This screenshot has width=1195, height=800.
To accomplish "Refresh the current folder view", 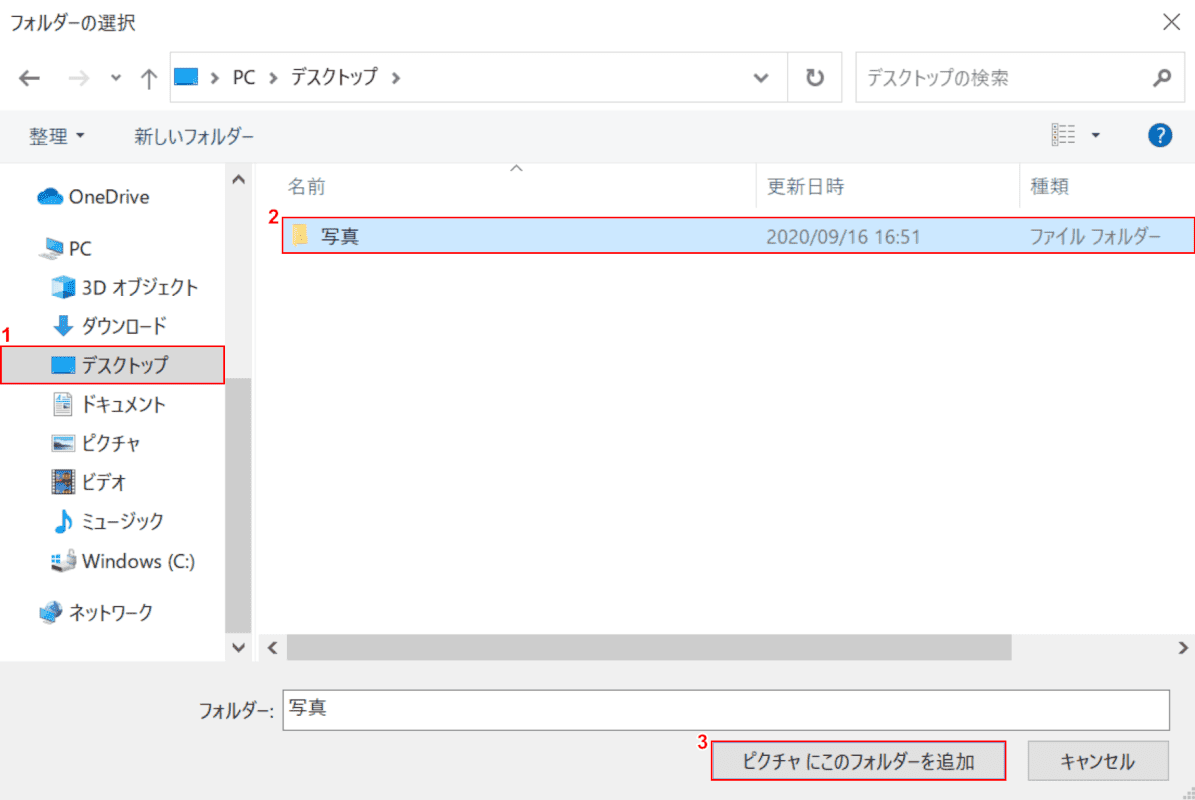I will point(815,78).
